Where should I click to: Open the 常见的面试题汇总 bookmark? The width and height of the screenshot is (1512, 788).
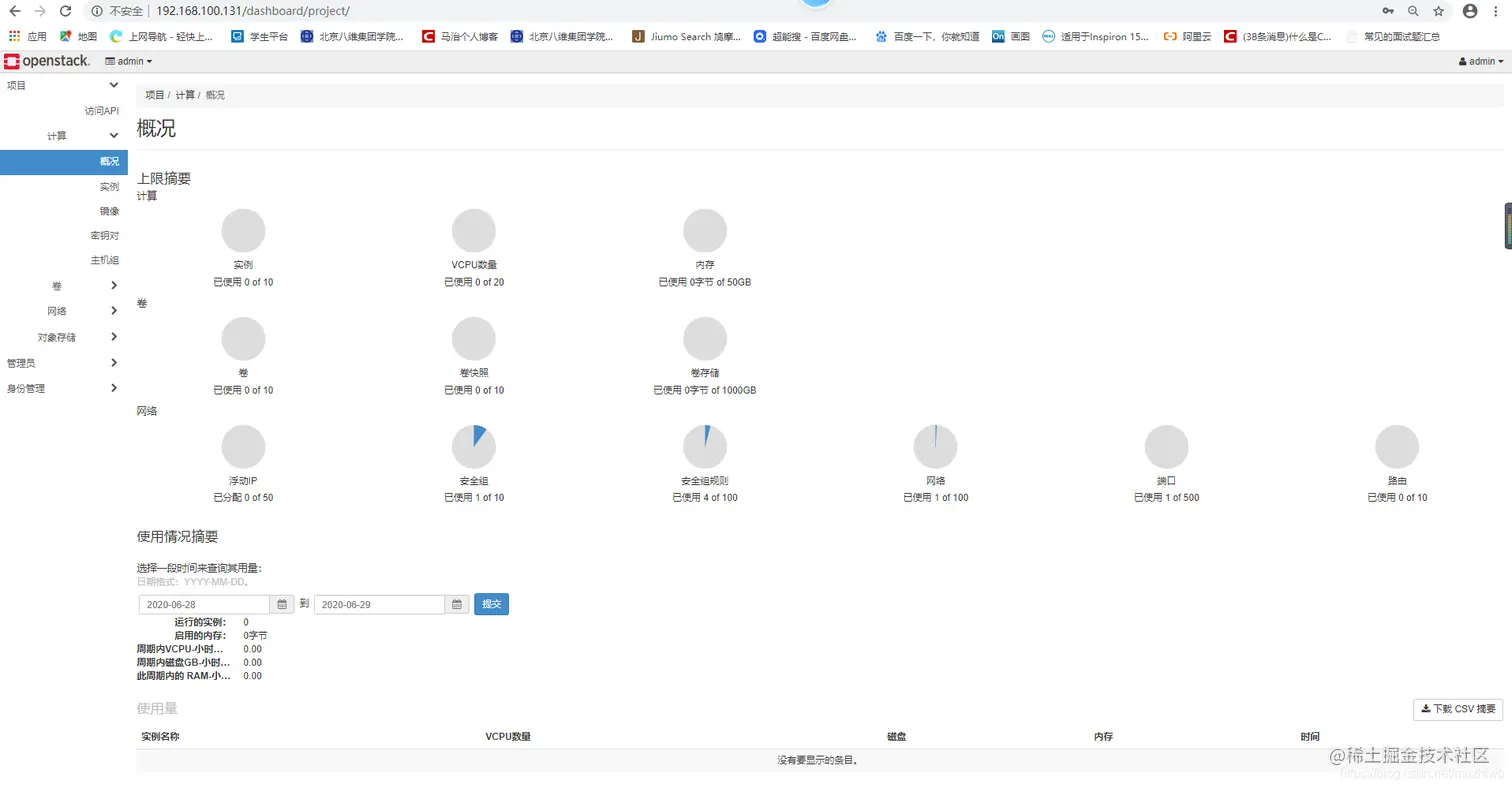[x=1393, y=36]
